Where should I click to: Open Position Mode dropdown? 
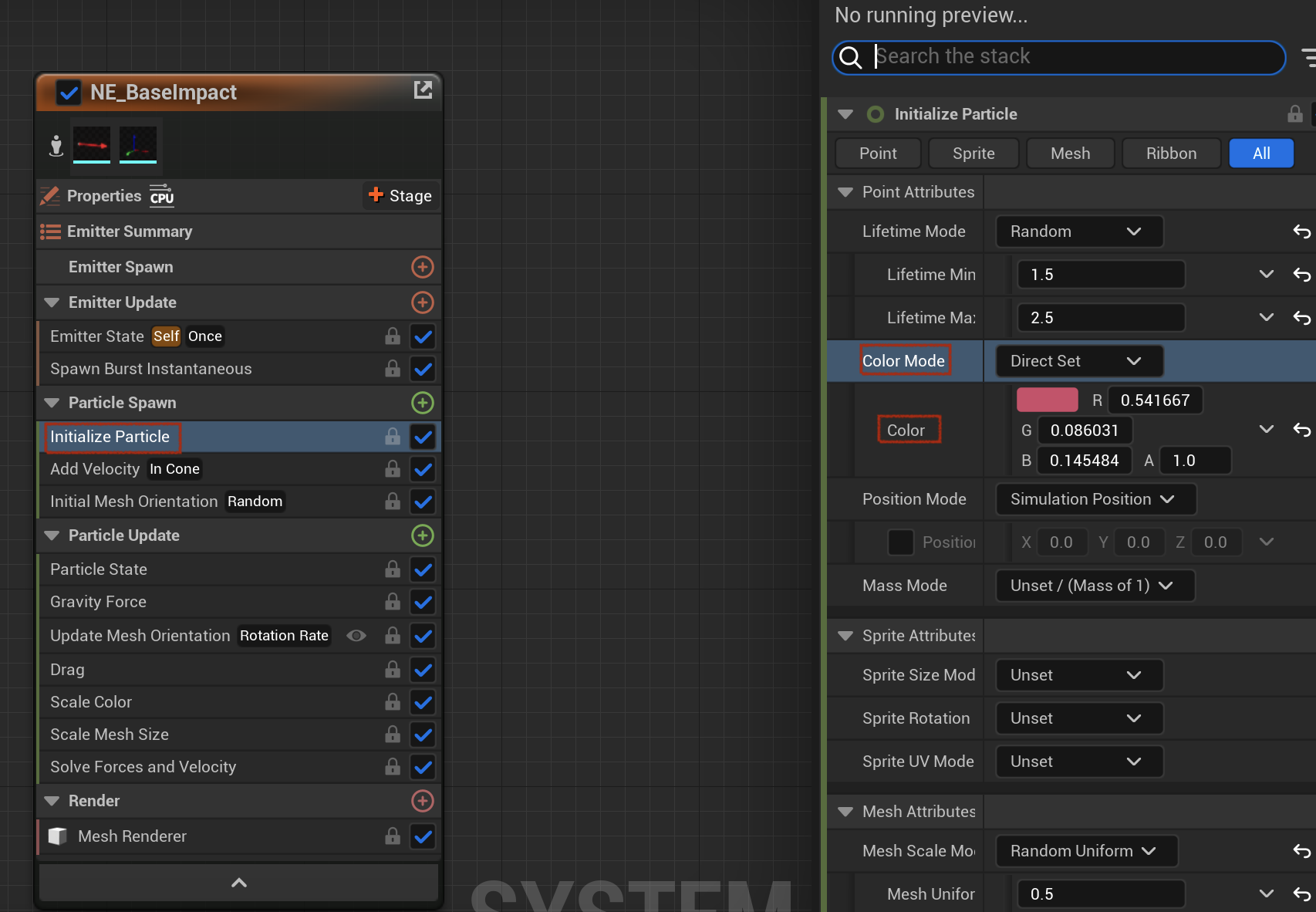1095,499
